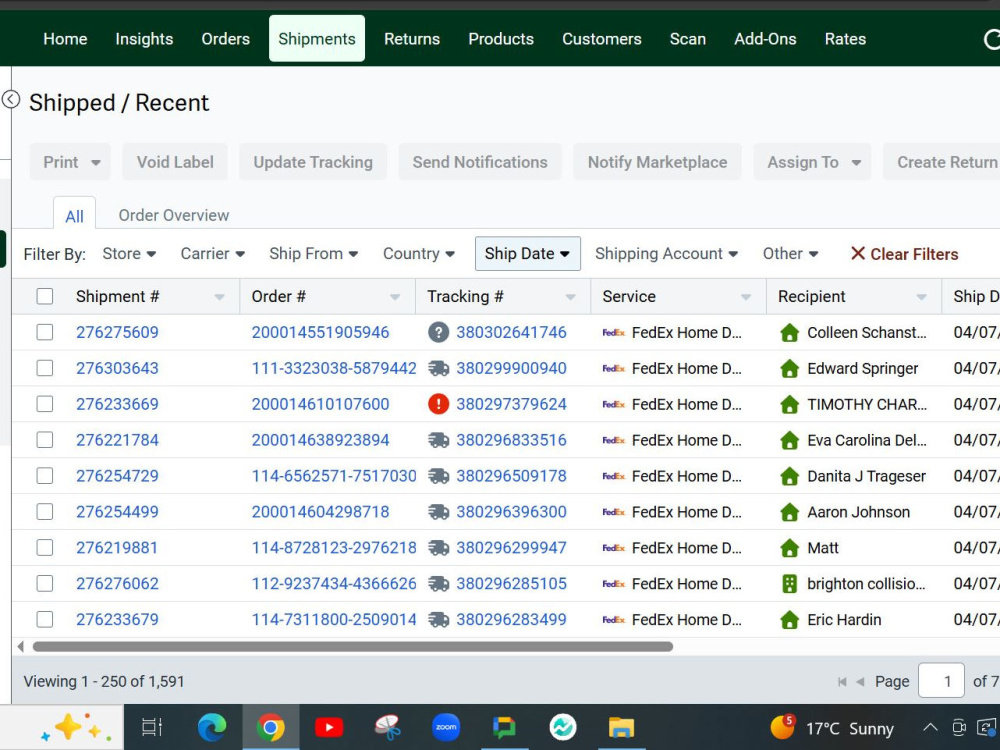Open the Home nav menu
Screen dimensions: 1000x750
tap(65, 39)
